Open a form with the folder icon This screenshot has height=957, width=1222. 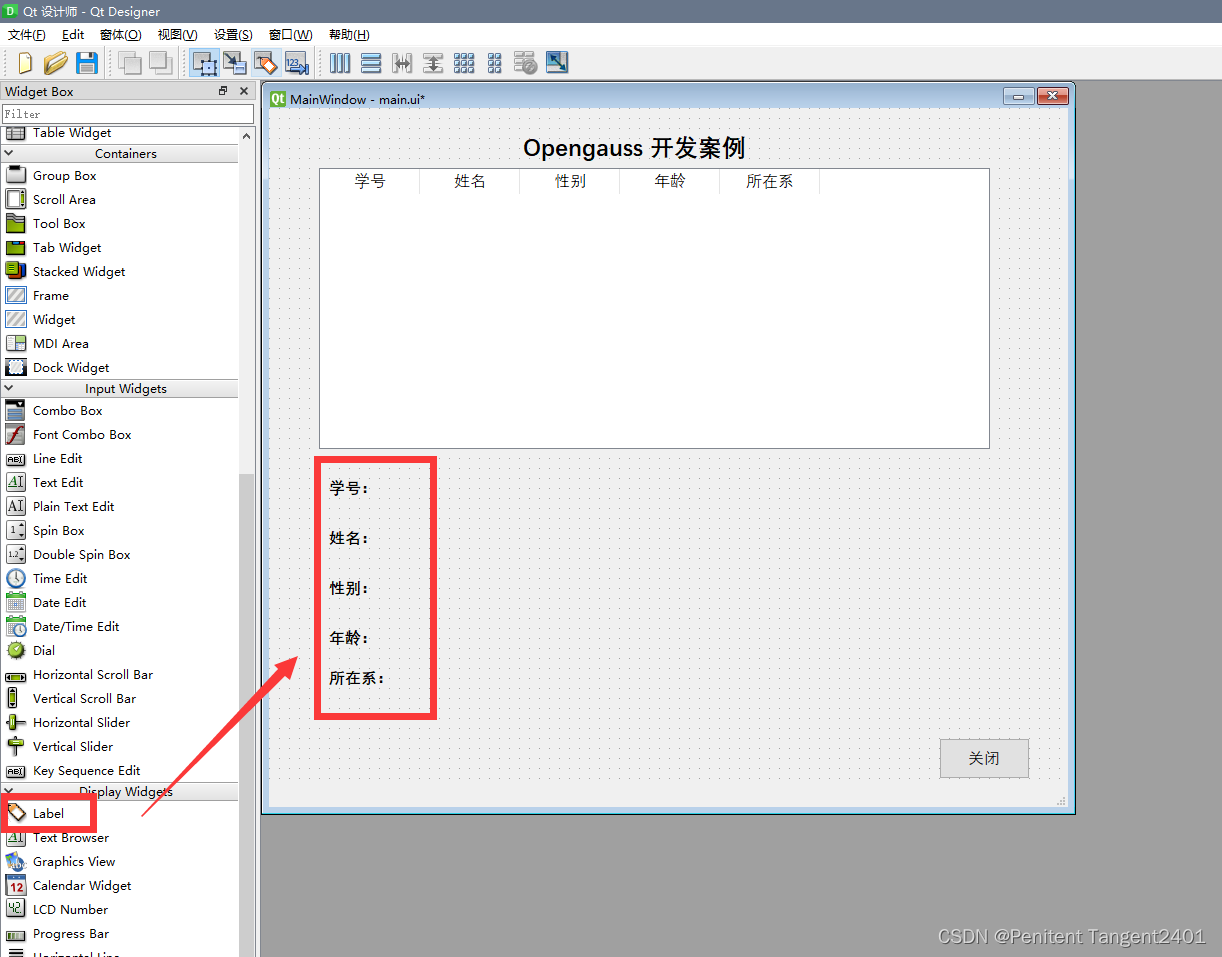pos(56,63)
